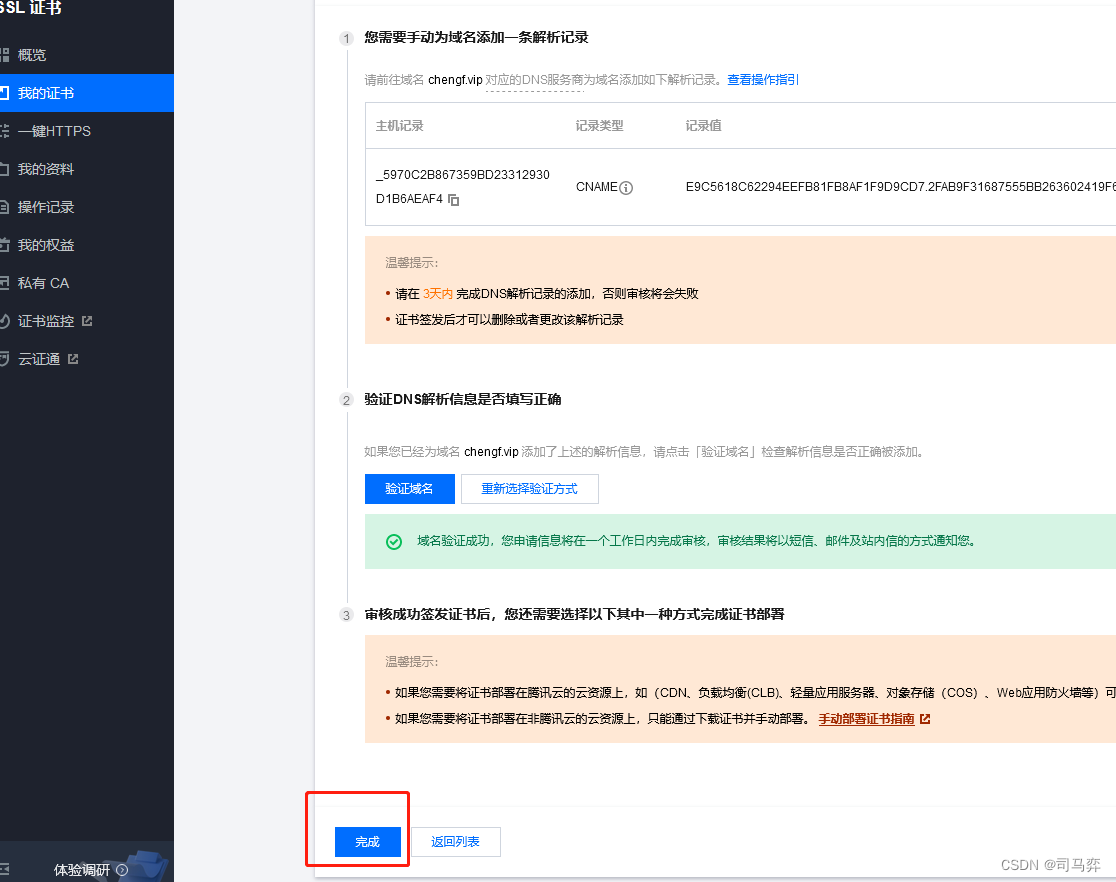Open the 手动部署证书指南 link
The height and width of the screenshot is (882, 1116).
click(x=866, y=719)
